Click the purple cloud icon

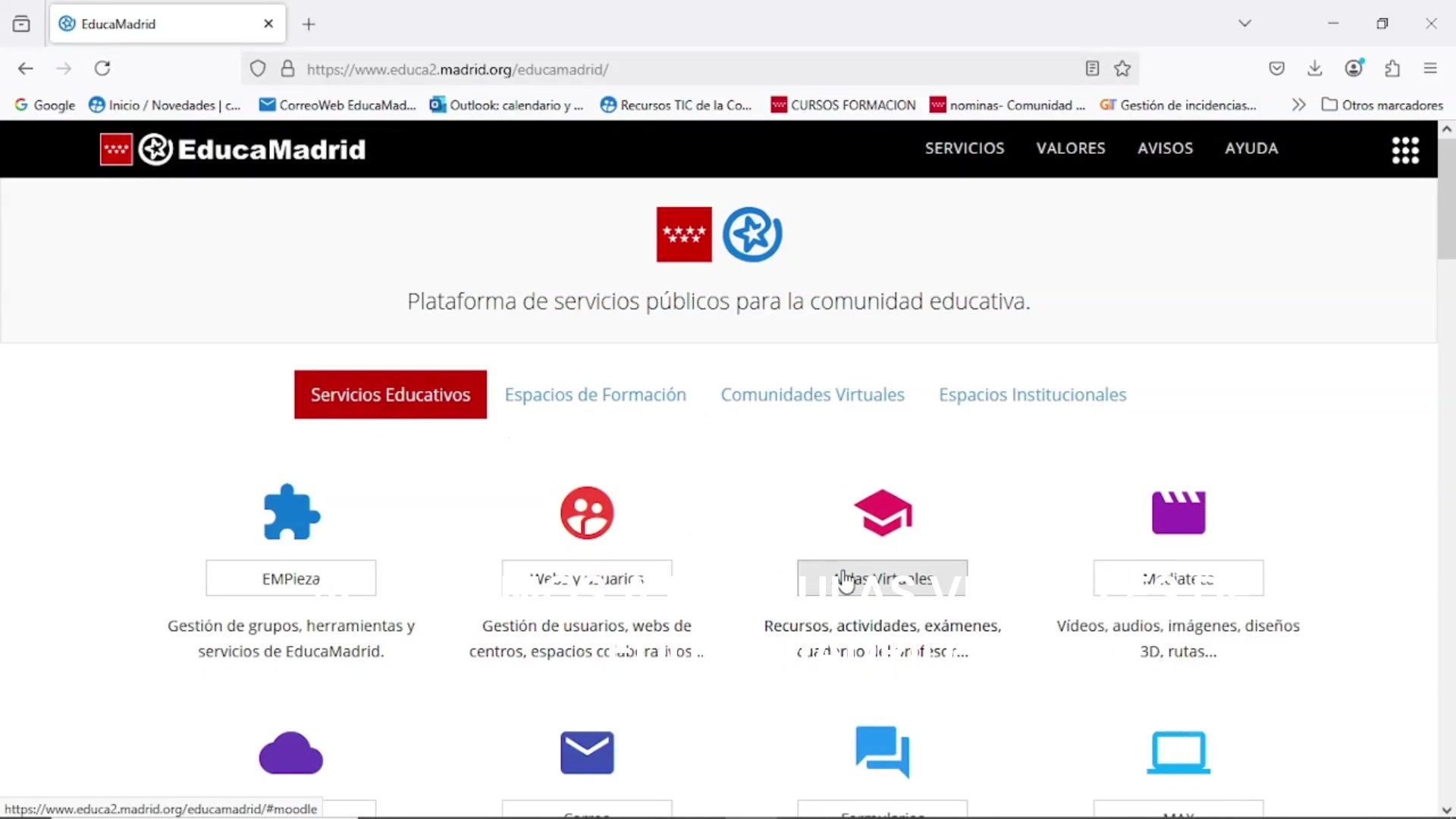(x=291, y=753)
